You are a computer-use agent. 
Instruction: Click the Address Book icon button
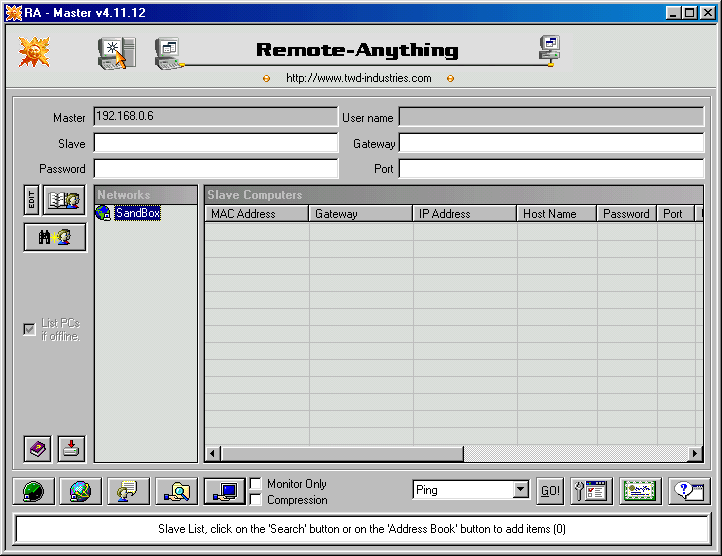click(x=64, y=201)
